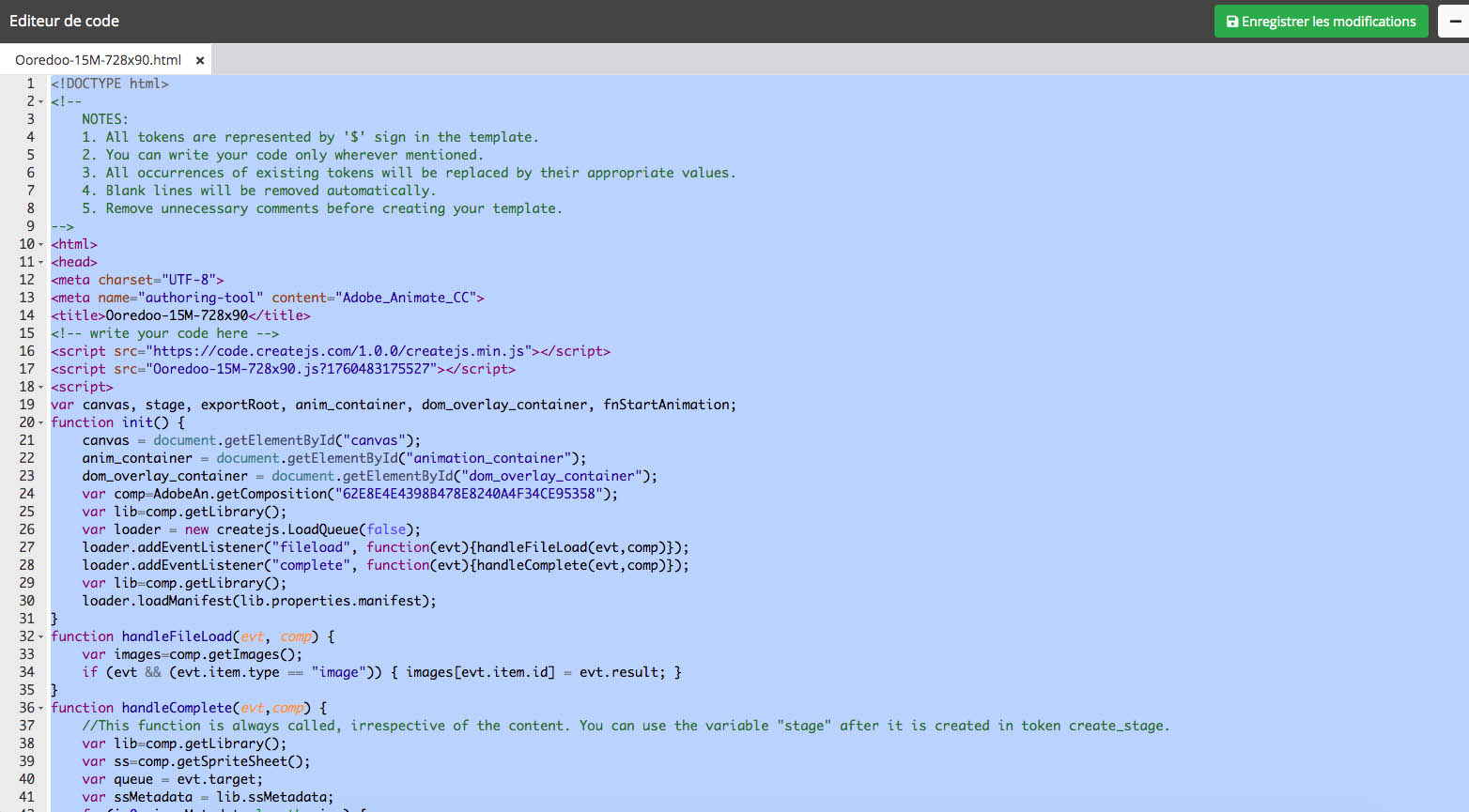The image size is (1469, 812).
Task: Click the var queue = evt.target line
Action: pyautogui.click(x=173, y=779)
